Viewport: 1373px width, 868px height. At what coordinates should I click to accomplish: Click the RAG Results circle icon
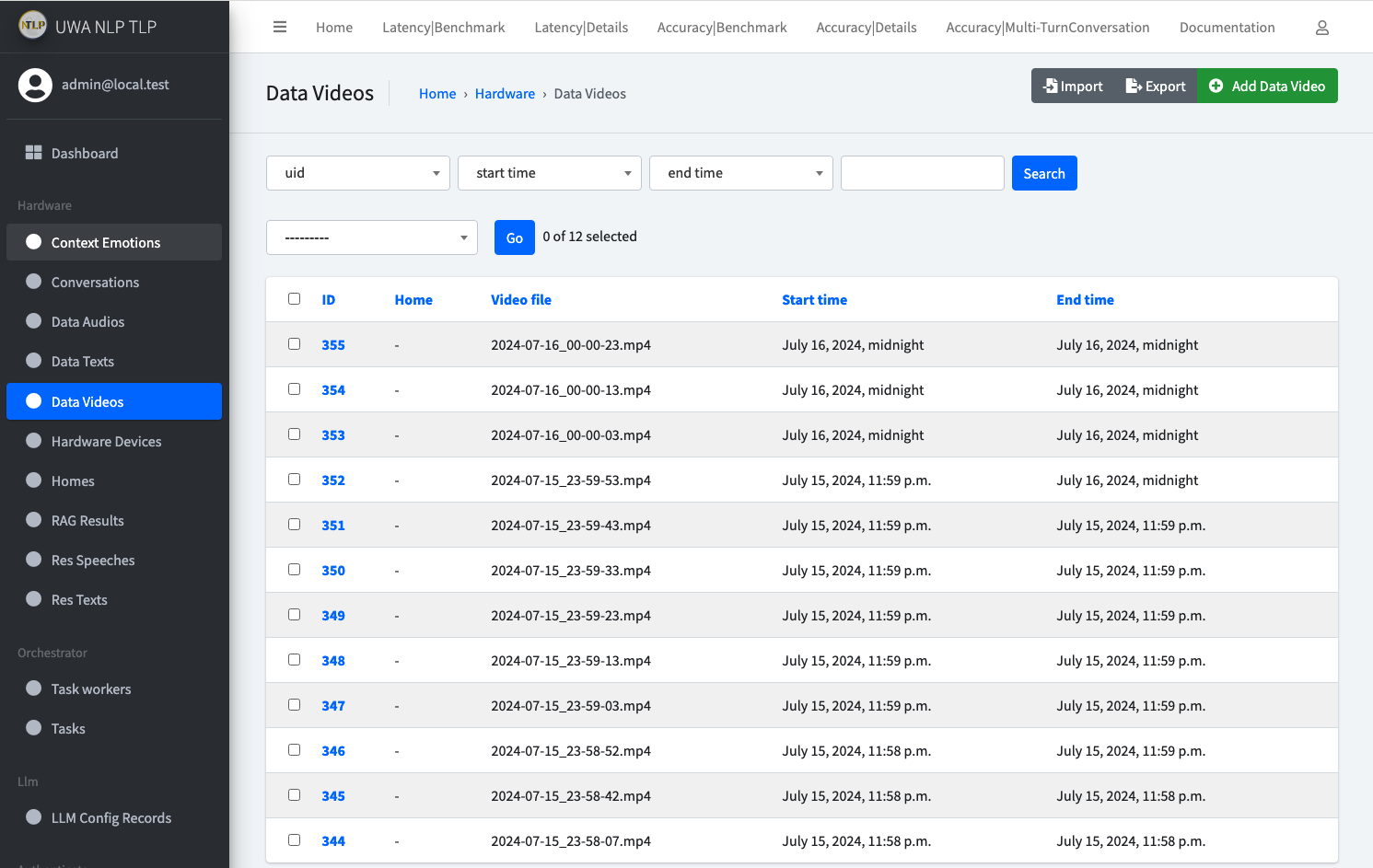tap(34, 520)
